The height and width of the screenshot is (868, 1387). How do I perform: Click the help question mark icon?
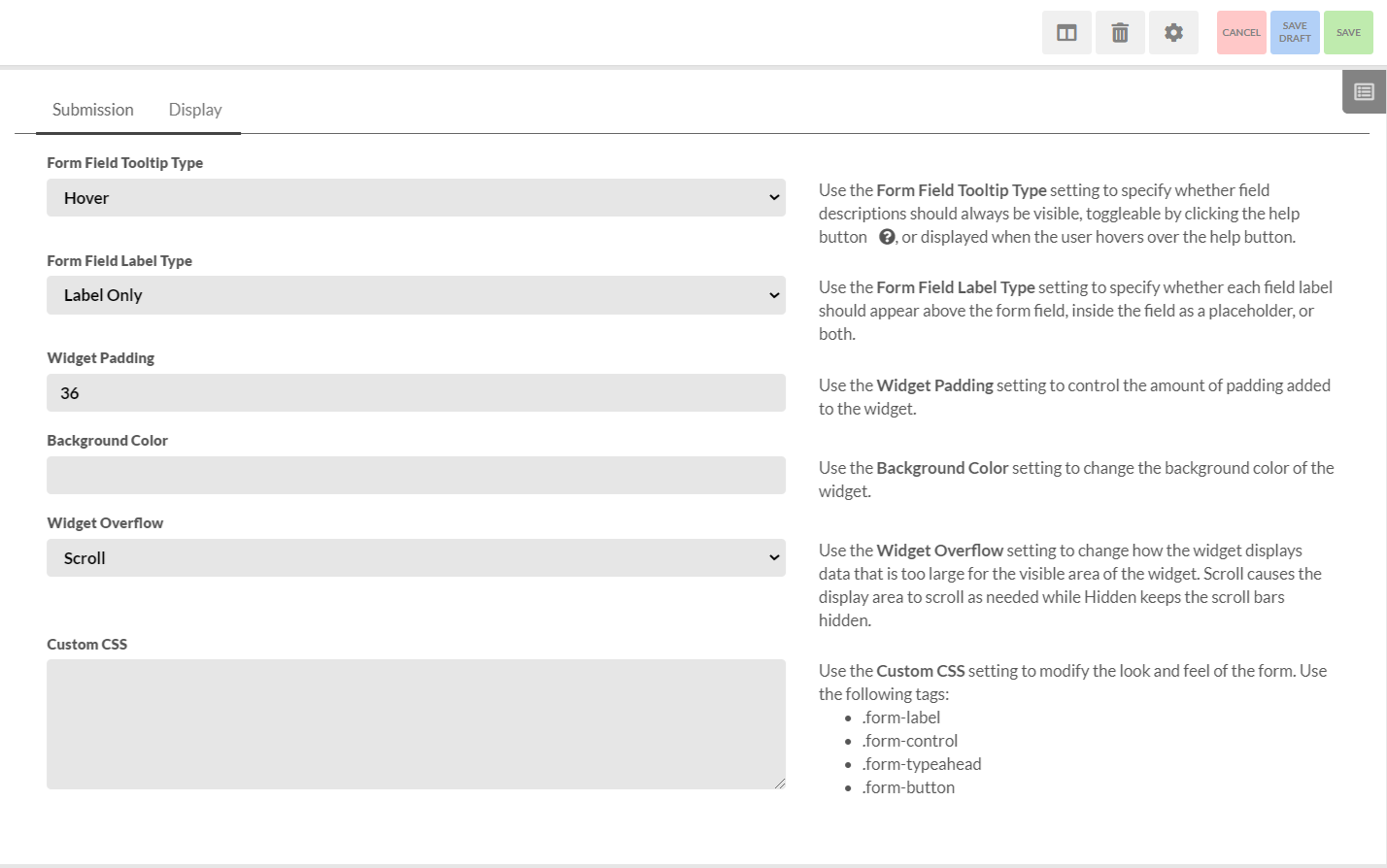885,236
